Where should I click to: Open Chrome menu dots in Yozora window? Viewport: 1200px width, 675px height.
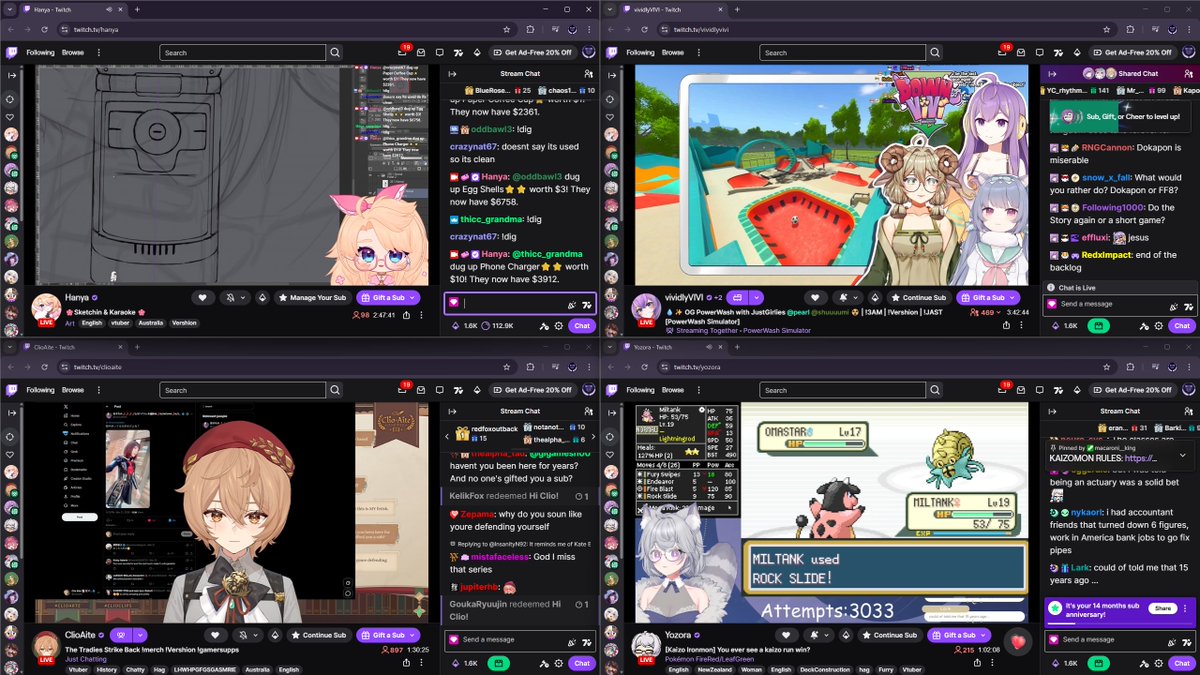(1189, 367)
